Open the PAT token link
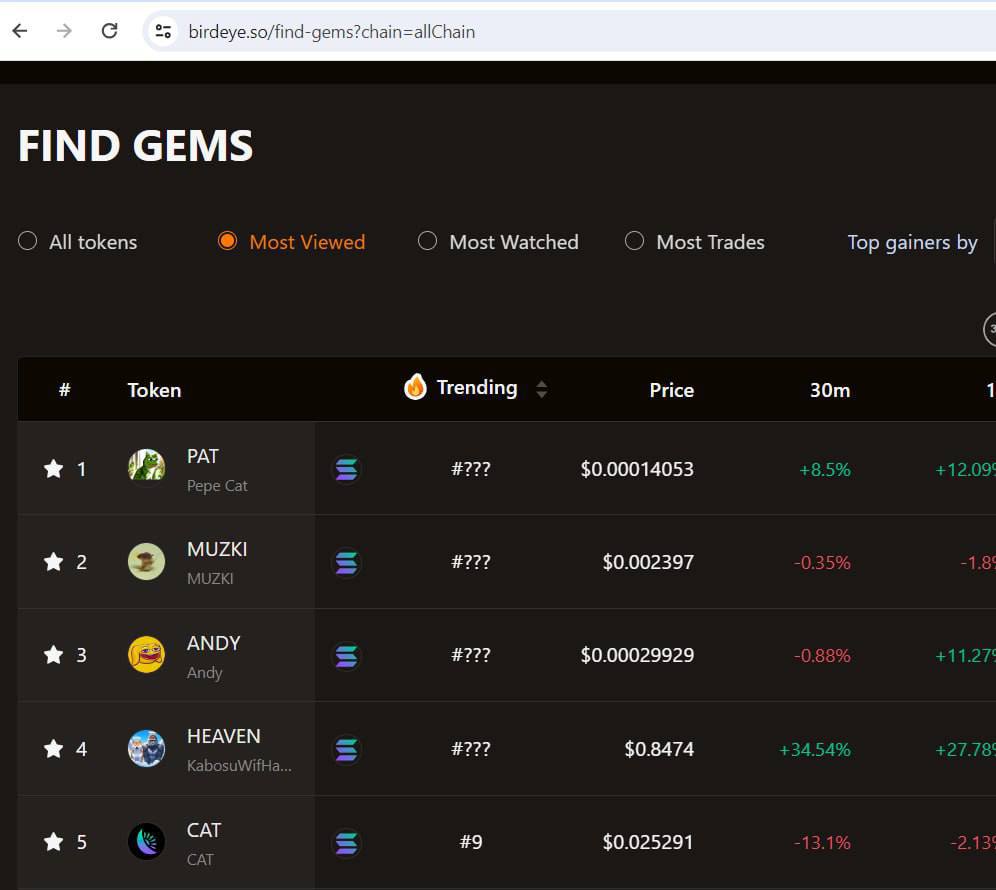The image size is (996, 890). pos(203,456)
